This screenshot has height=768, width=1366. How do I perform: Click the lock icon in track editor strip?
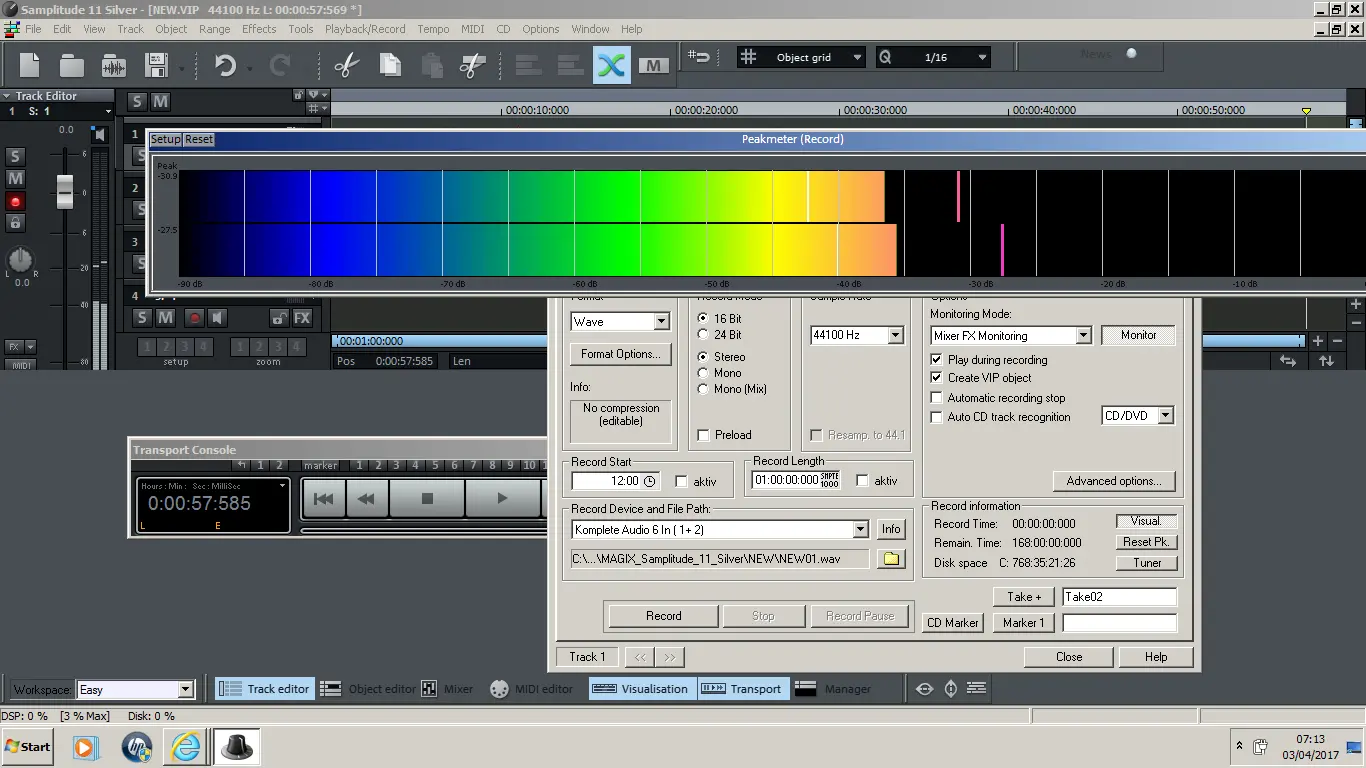15,222
